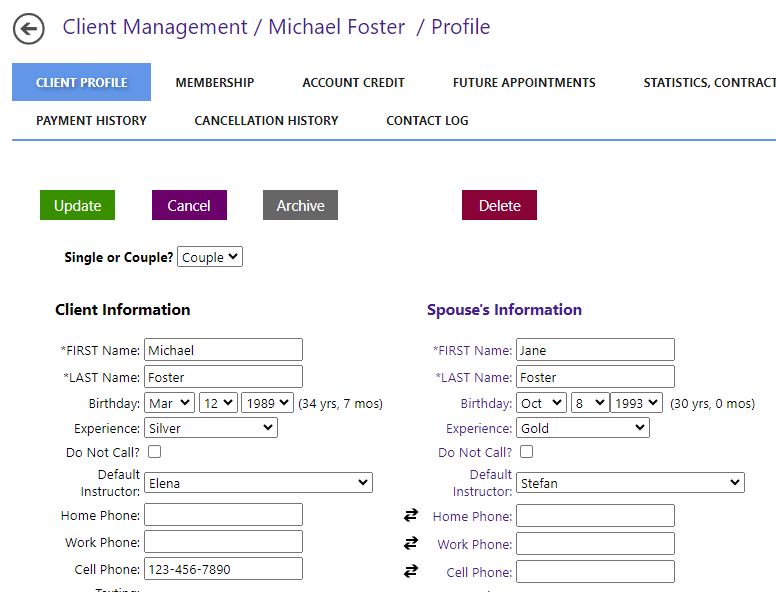Open the Single or Couple dropdown

[x=210, y=257]
